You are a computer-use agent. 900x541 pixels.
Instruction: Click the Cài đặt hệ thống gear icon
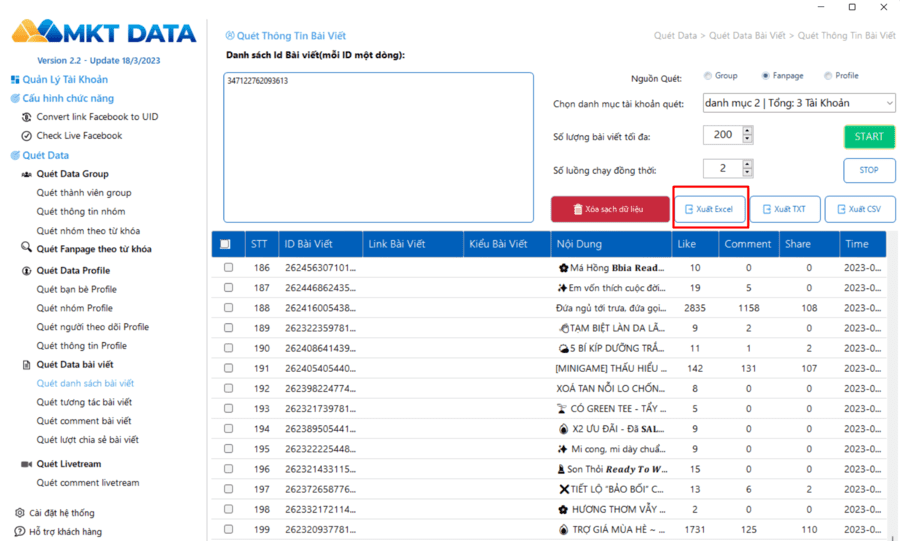pyautogui.click(x=20, y=512)
